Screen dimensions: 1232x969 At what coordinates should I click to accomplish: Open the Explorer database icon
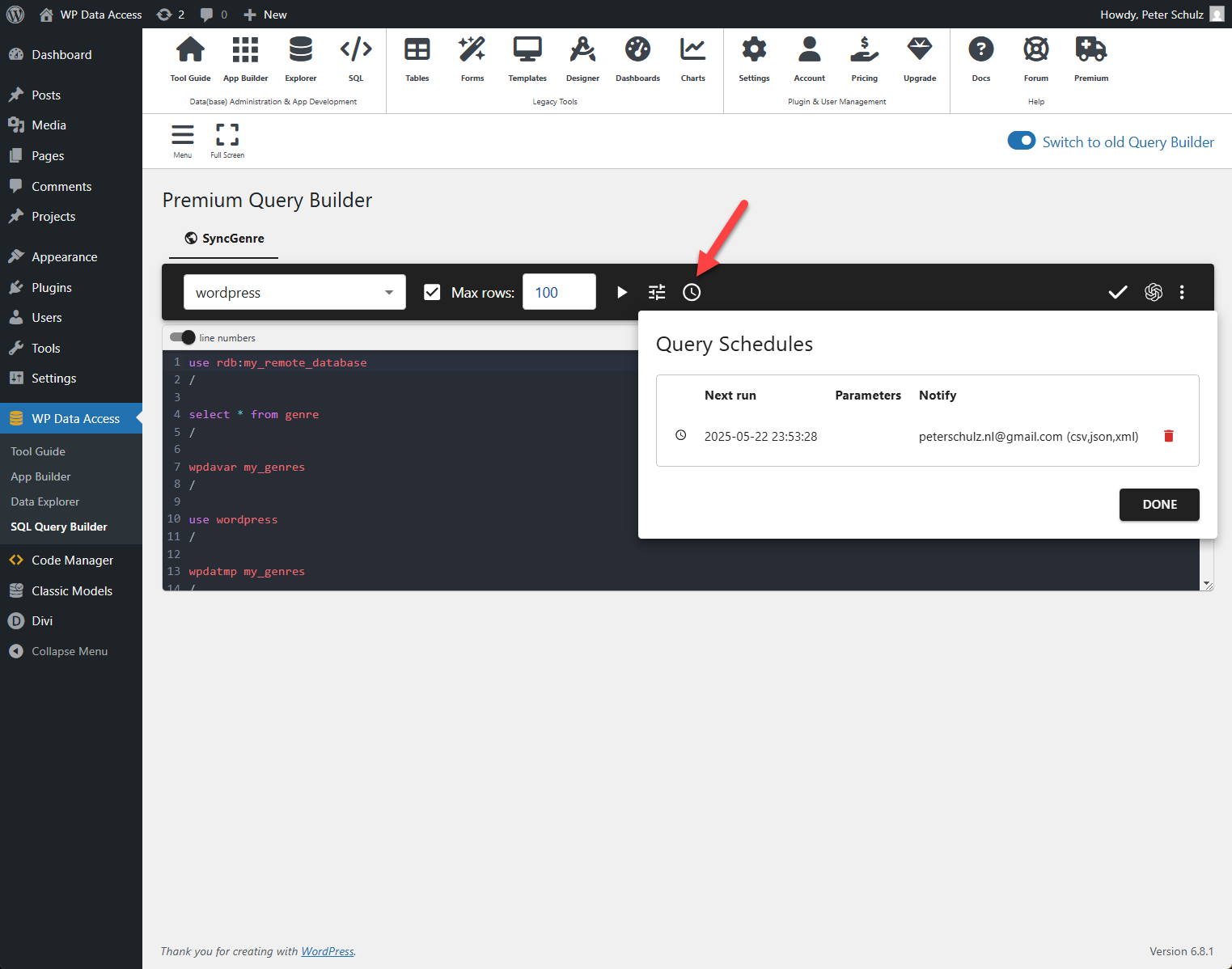tap(301, 50)
